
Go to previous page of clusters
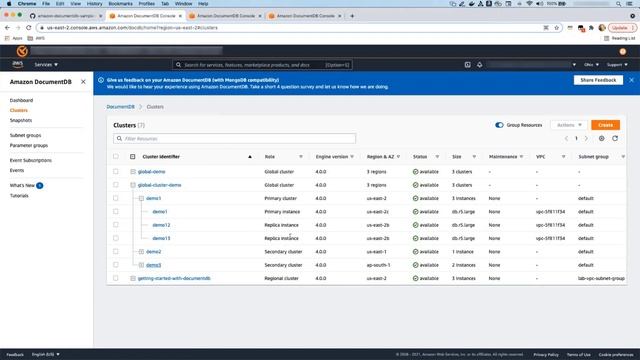click(x=567, y=138)
